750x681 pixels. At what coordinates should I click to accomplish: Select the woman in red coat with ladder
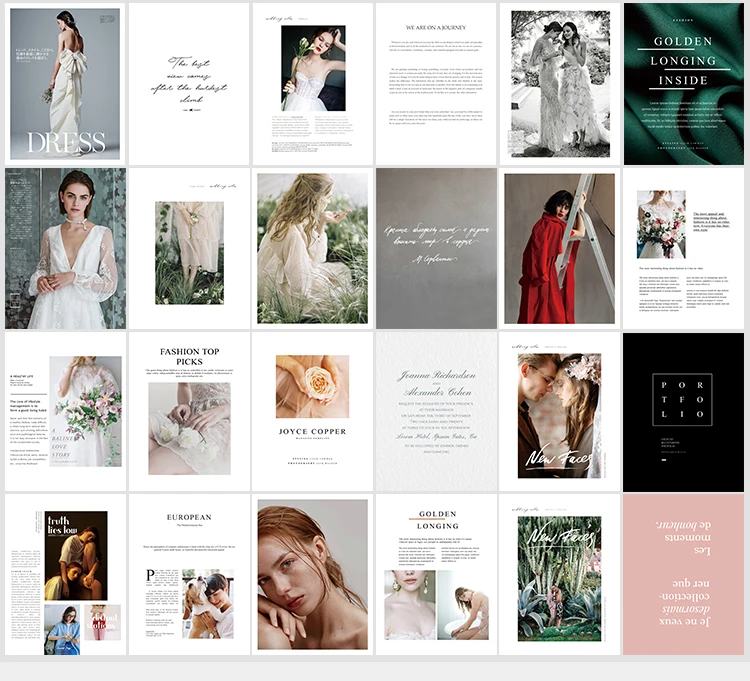point(560,248)
